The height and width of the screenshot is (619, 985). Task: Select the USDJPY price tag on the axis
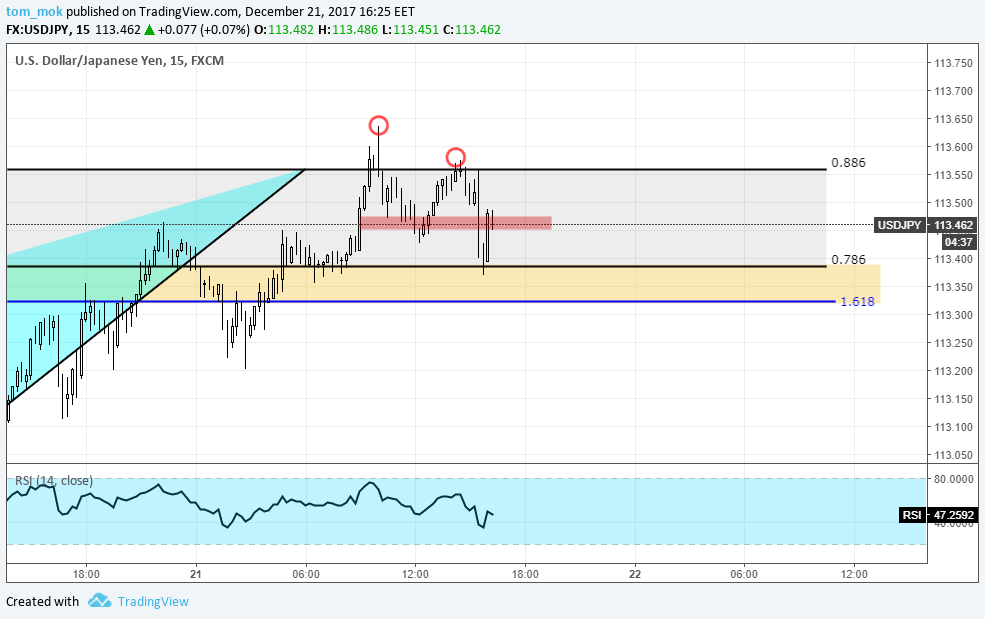(x=900, y=225)
